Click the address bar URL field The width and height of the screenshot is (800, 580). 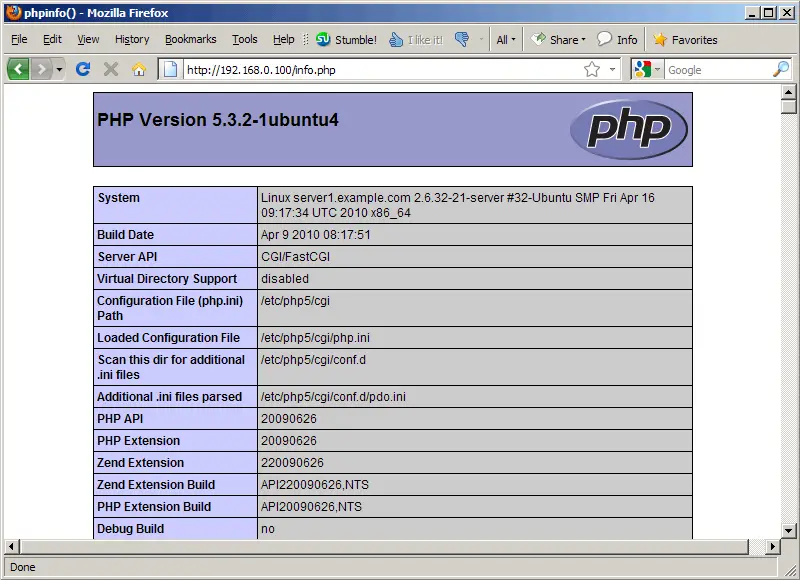[383, 70]
